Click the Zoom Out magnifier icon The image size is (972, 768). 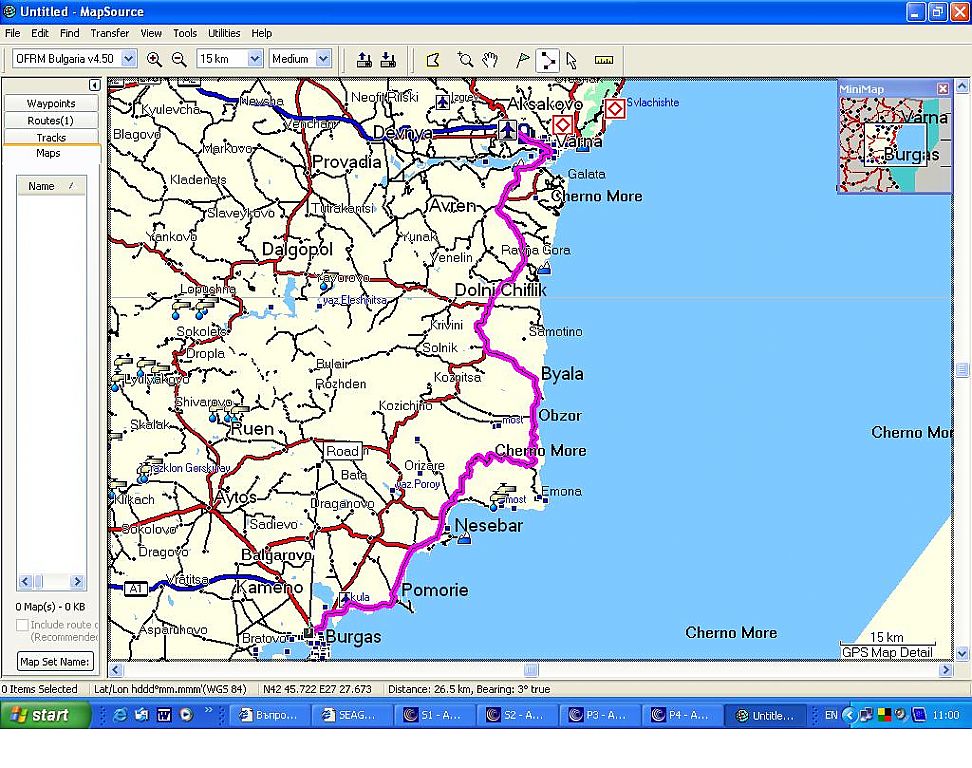pyautogui.click(x=179, y=59)
